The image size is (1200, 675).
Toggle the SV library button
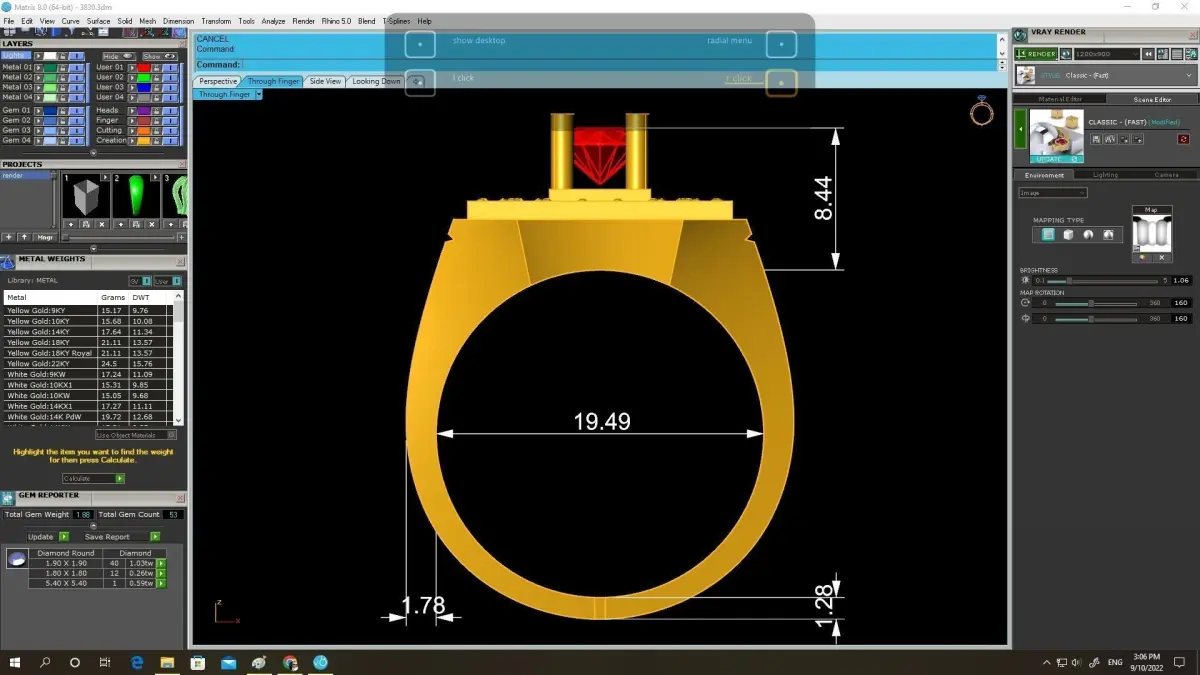pos(140,281)
